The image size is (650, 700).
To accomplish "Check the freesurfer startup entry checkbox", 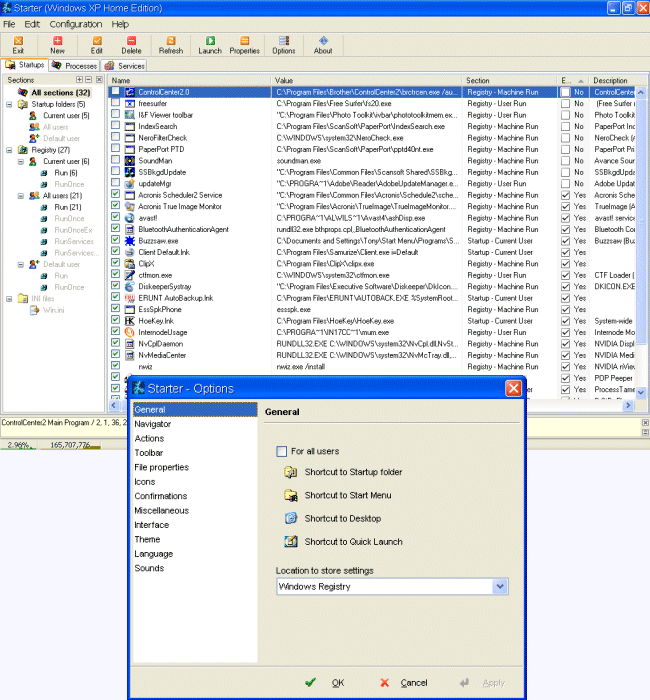I will [x=116, y=103].
